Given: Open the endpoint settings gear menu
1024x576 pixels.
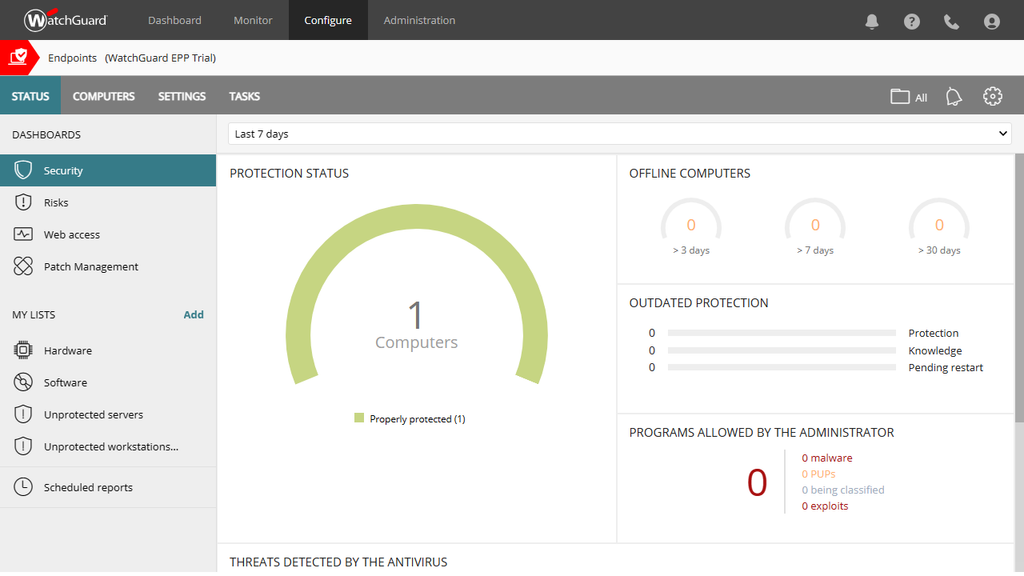Looking at the screenshot, I should [992, 96].
